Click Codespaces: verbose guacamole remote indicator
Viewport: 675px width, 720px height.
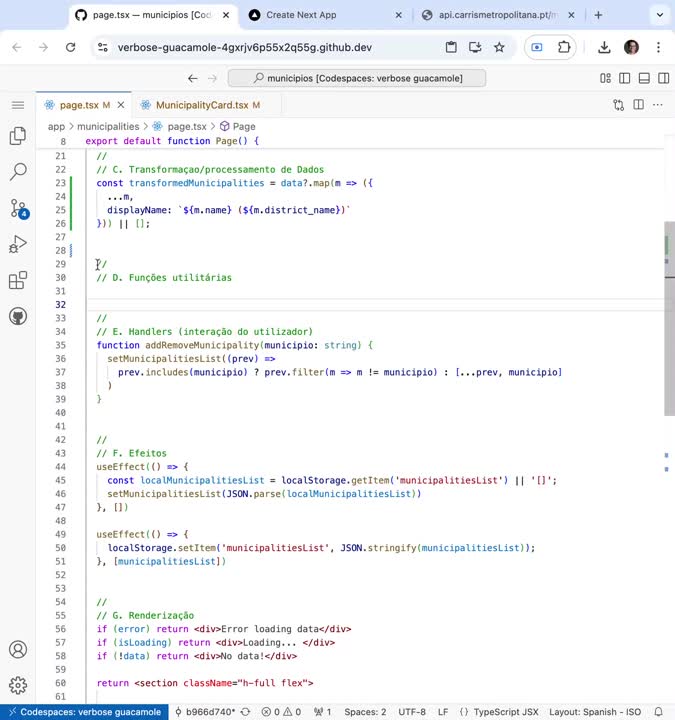(x=84, y=712)
